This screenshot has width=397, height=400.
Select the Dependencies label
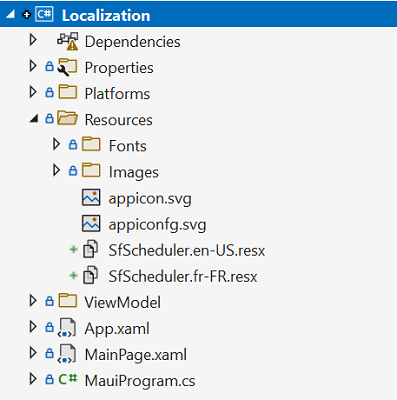coord(133,42)
